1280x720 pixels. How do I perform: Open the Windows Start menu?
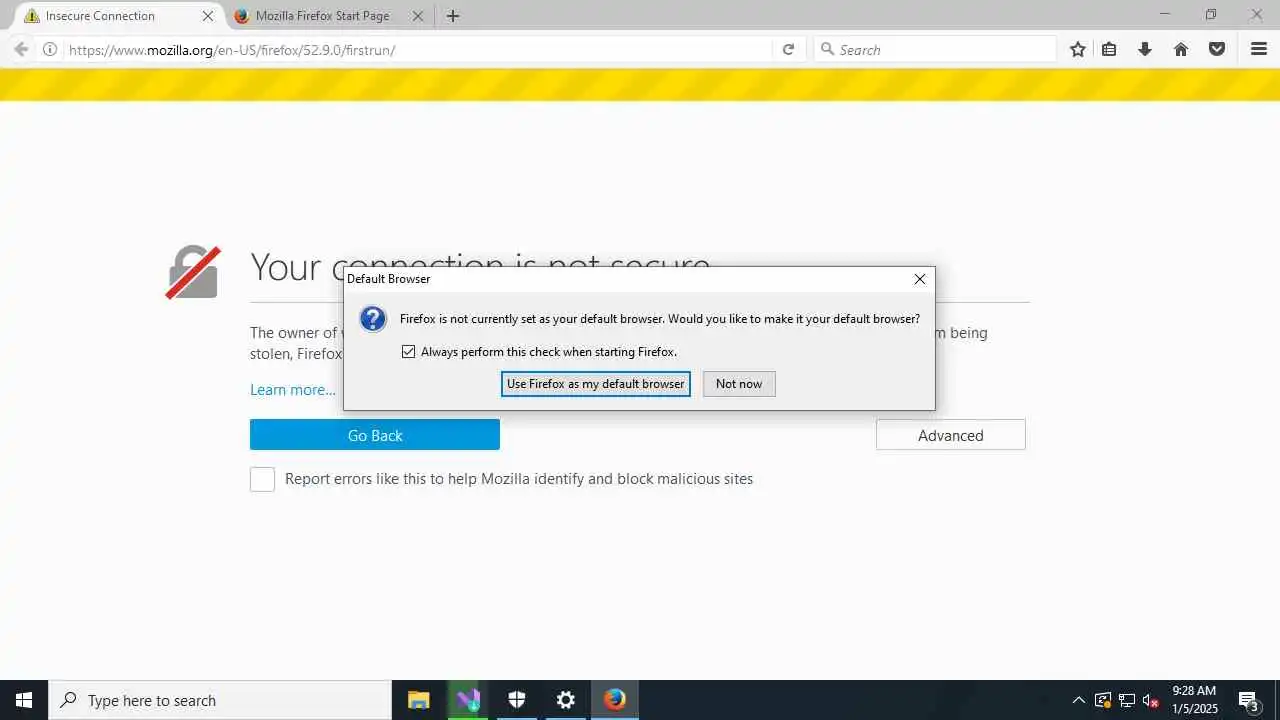24,700
